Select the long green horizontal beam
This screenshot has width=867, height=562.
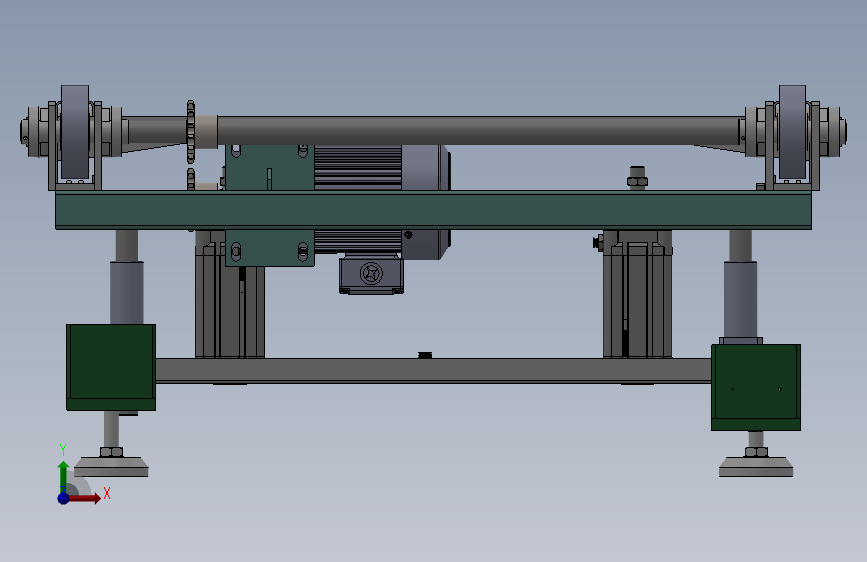point(434,210)
